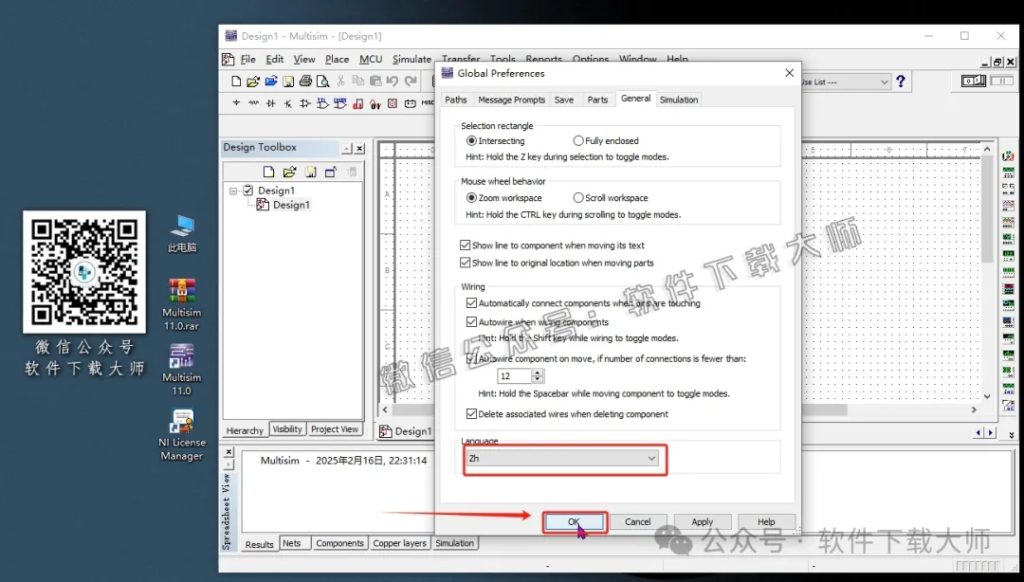Open the In Use List dropdown
The width and height of the screenshot is (1024, 582).
click(x=884, y=81)
